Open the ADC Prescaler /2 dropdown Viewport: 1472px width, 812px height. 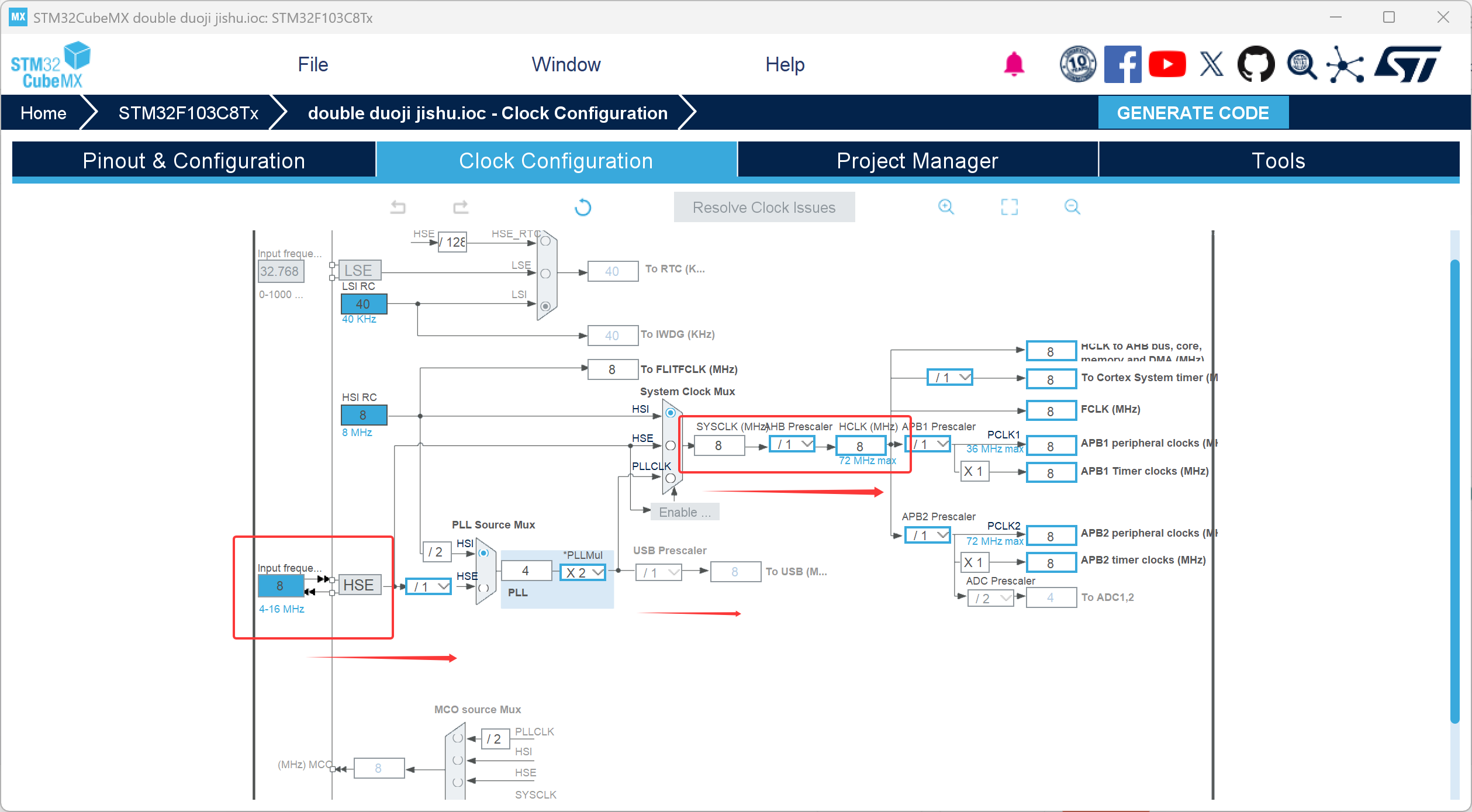pyautogui.click(x=991, y=598)
